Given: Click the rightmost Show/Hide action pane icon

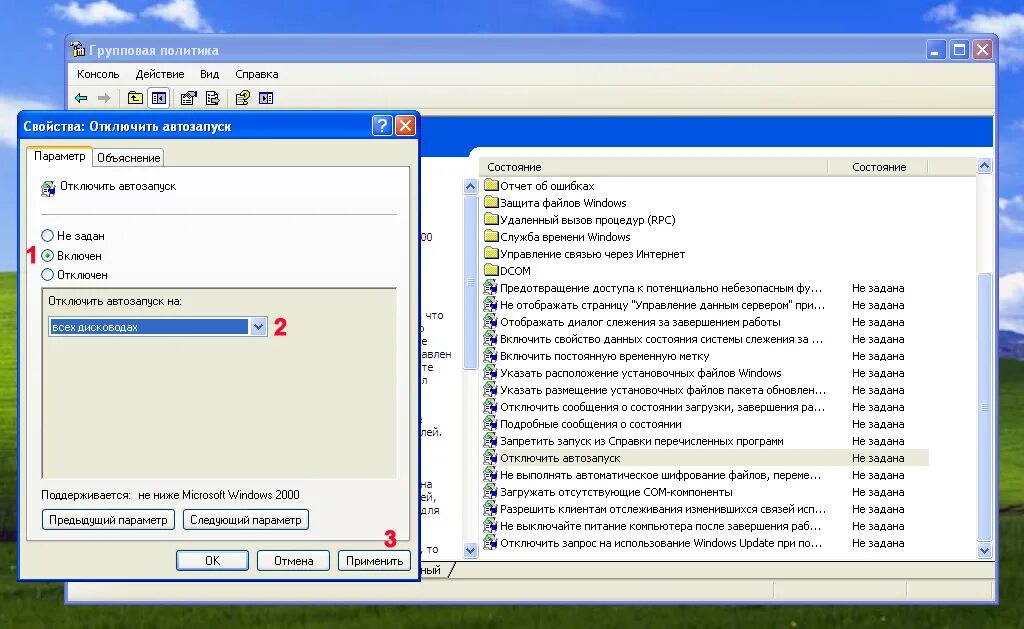Looking at the screenshot, I should pos(266,98).
